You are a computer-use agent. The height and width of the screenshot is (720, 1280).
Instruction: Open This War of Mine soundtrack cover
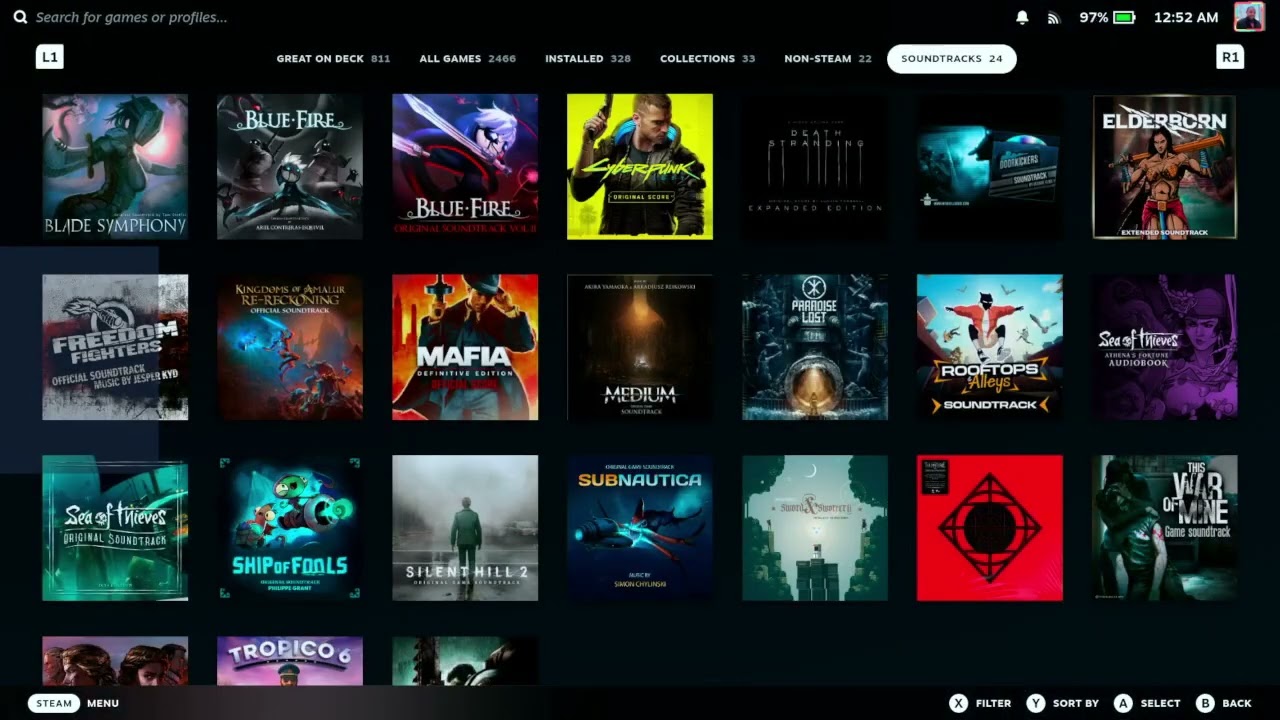coord(1165,528)
